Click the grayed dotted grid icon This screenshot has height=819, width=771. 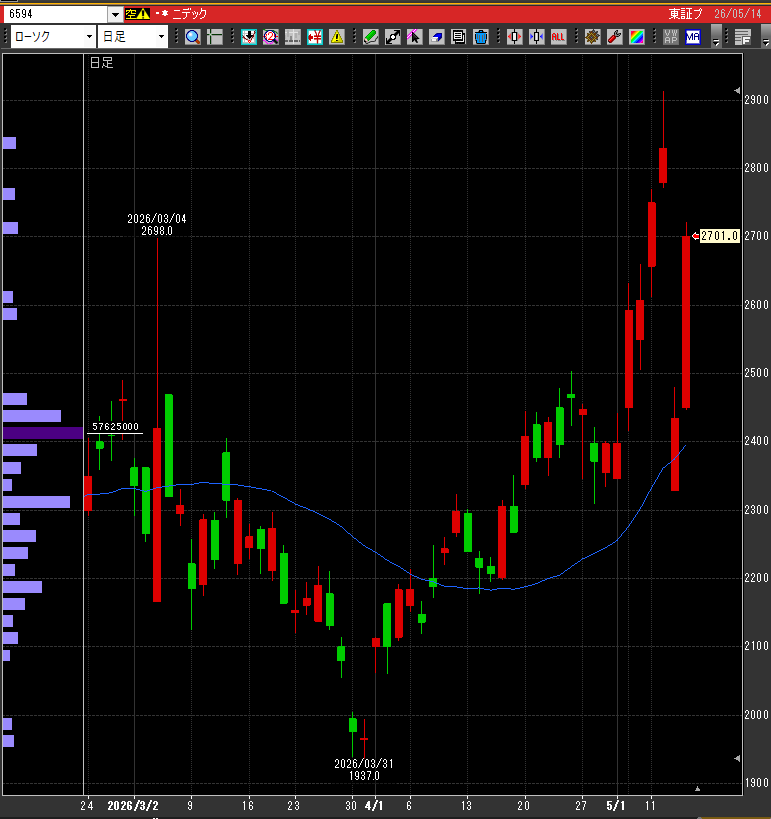pyautogui.click(x=293, y=37)
